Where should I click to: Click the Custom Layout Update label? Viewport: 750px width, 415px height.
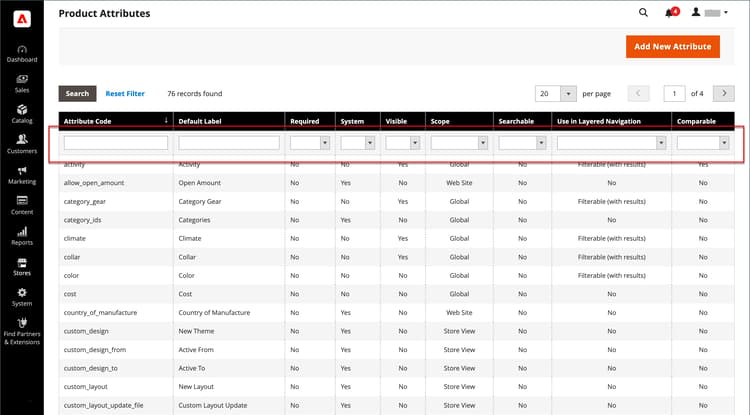tap(213, 405)
